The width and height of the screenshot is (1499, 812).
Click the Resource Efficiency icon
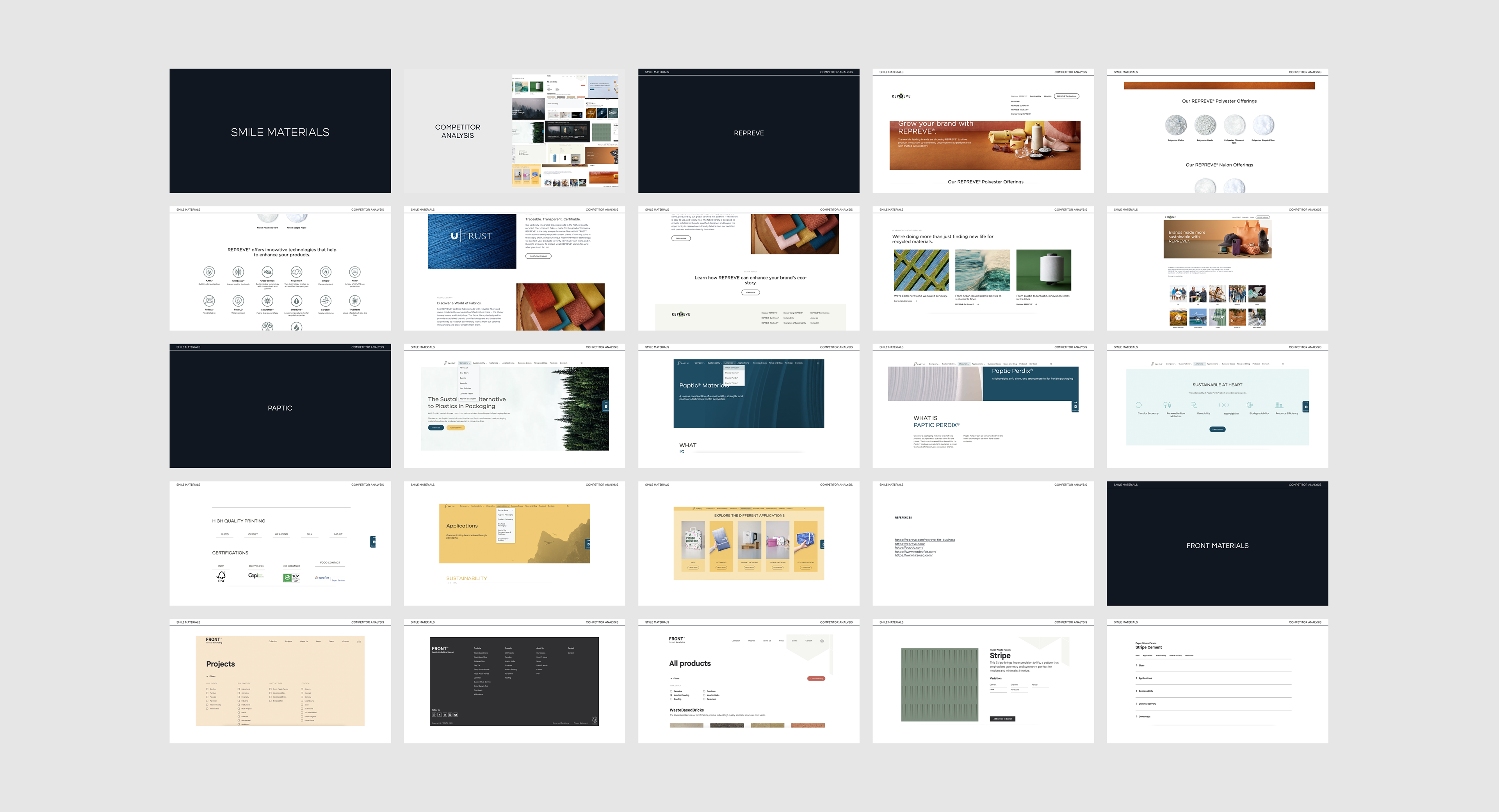pyautogui.click(x=1279, y=405)
